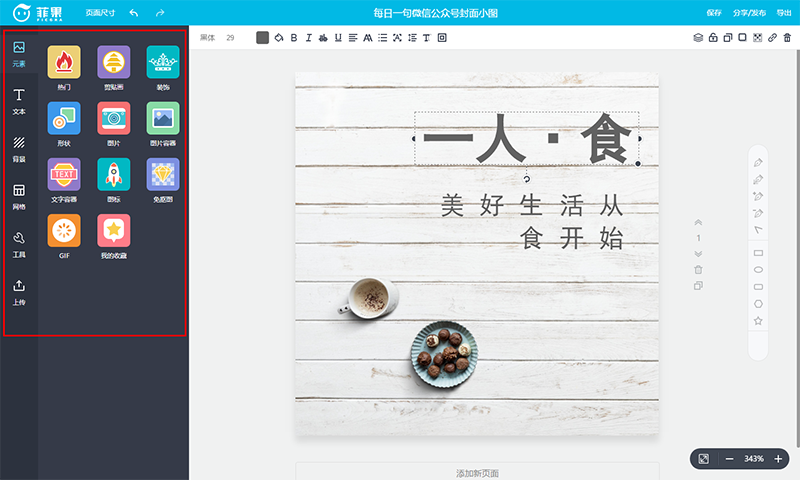
Task: Open the 免抠图 diamond cutout category
Action: click(x=163, y=174)
